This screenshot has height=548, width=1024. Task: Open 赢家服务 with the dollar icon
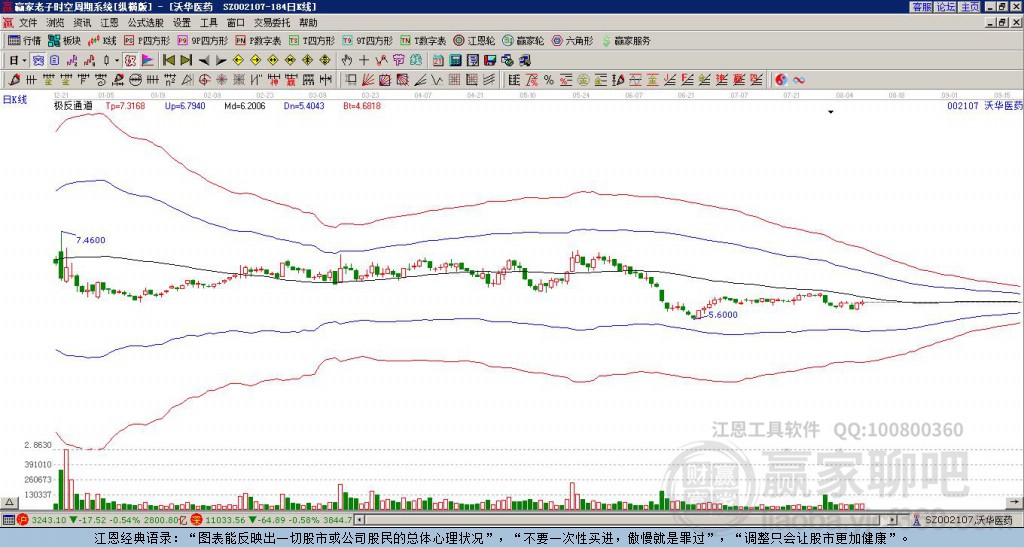(626, 40)
